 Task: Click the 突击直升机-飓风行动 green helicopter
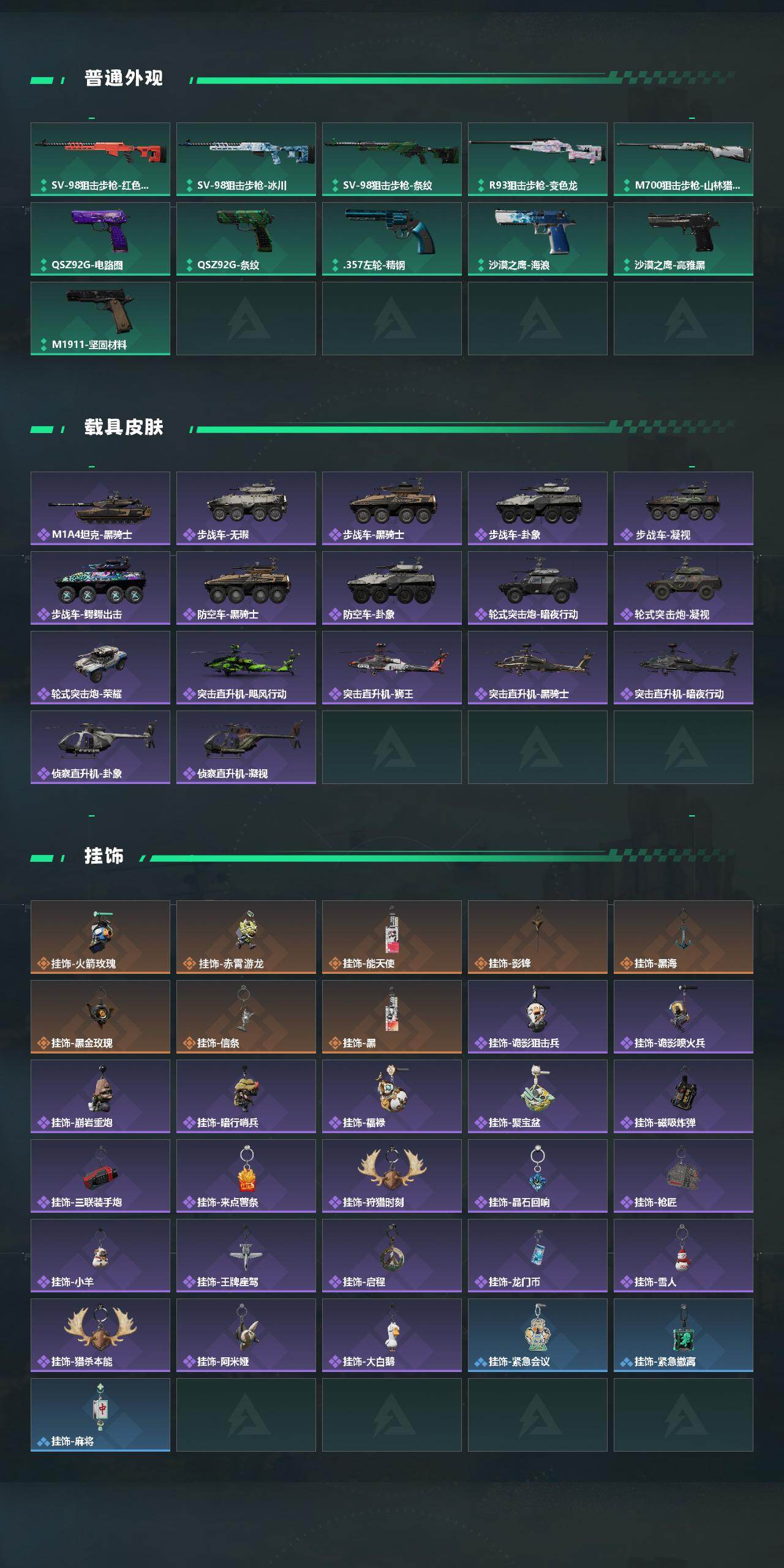(246, 668)
